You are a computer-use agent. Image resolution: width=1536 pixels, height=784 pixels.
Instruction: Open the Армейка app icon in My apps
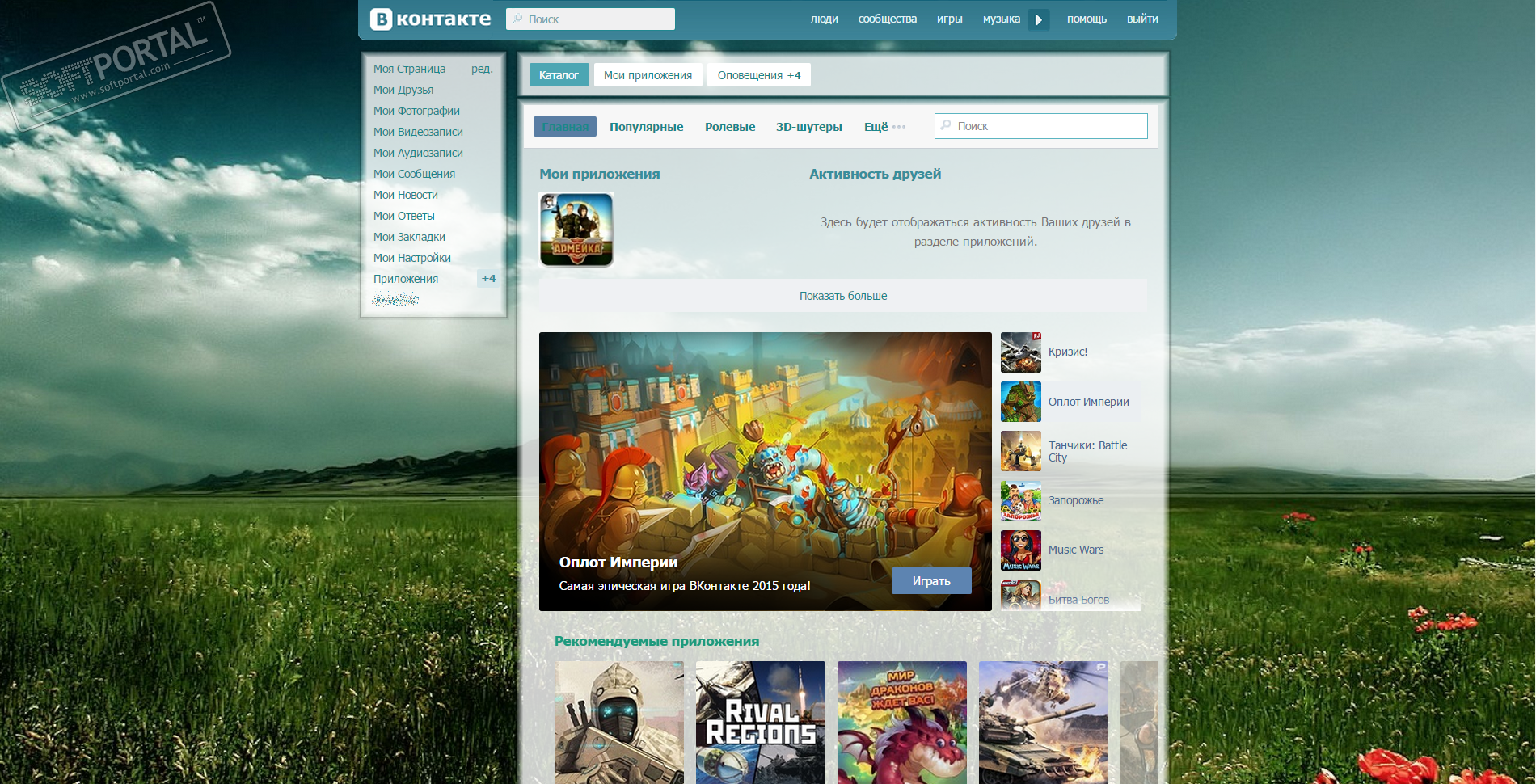coord(576,230)
